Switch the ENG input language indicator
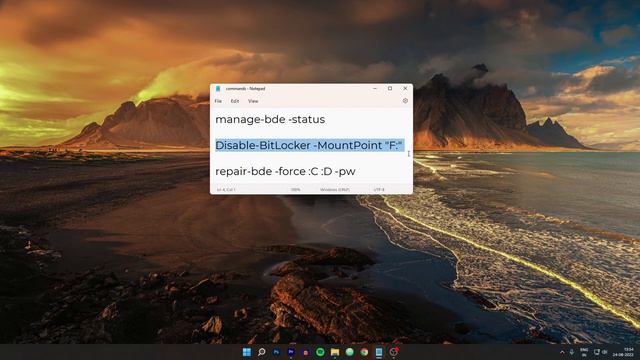 click(x=584, y=352)
